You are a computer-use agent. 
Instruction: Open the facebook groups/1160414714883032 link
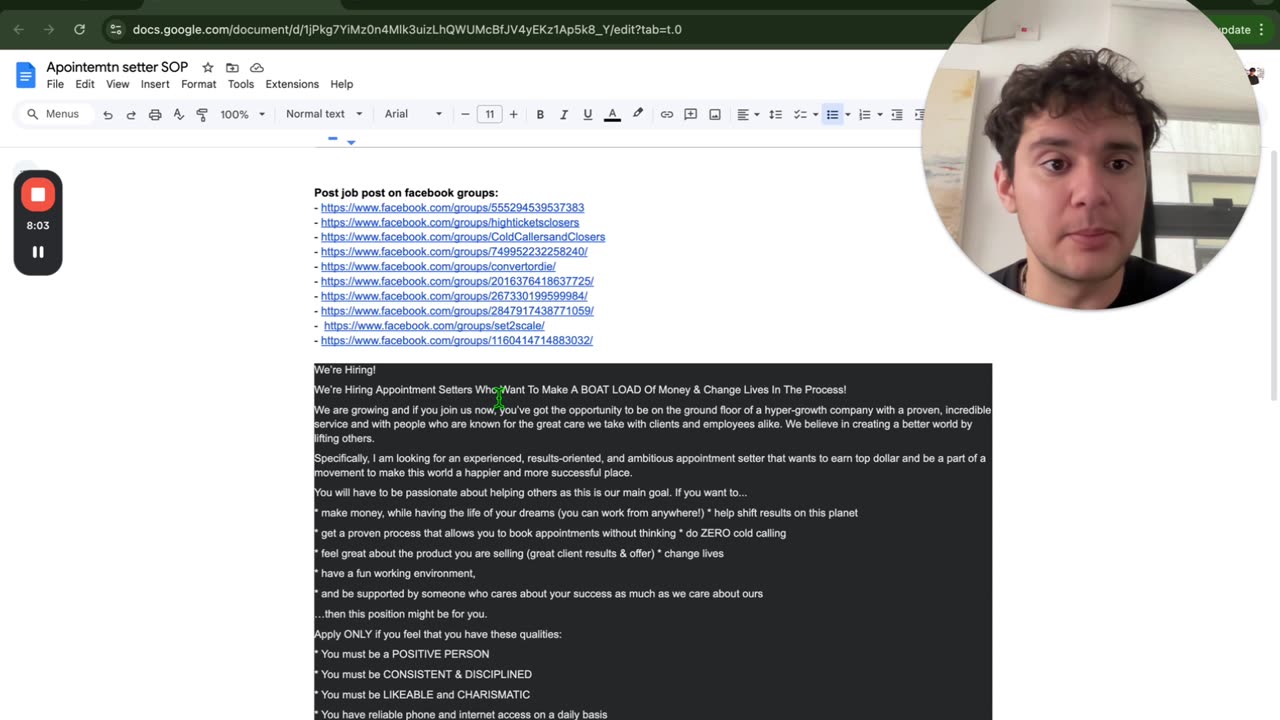(457, 341)
